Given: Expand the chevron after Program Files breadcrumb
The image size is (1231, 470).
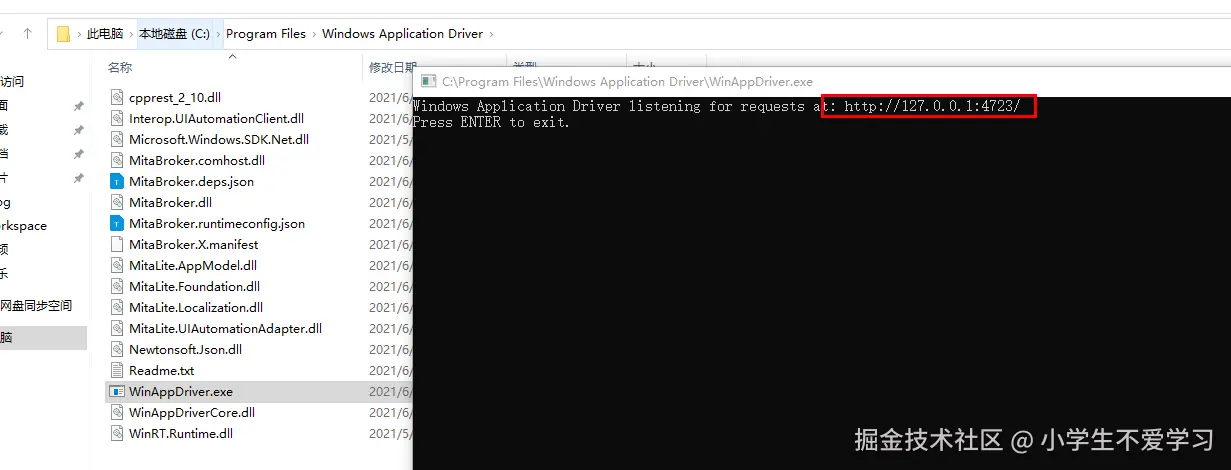Looking at the screenshot, I should tap(314, 34).
